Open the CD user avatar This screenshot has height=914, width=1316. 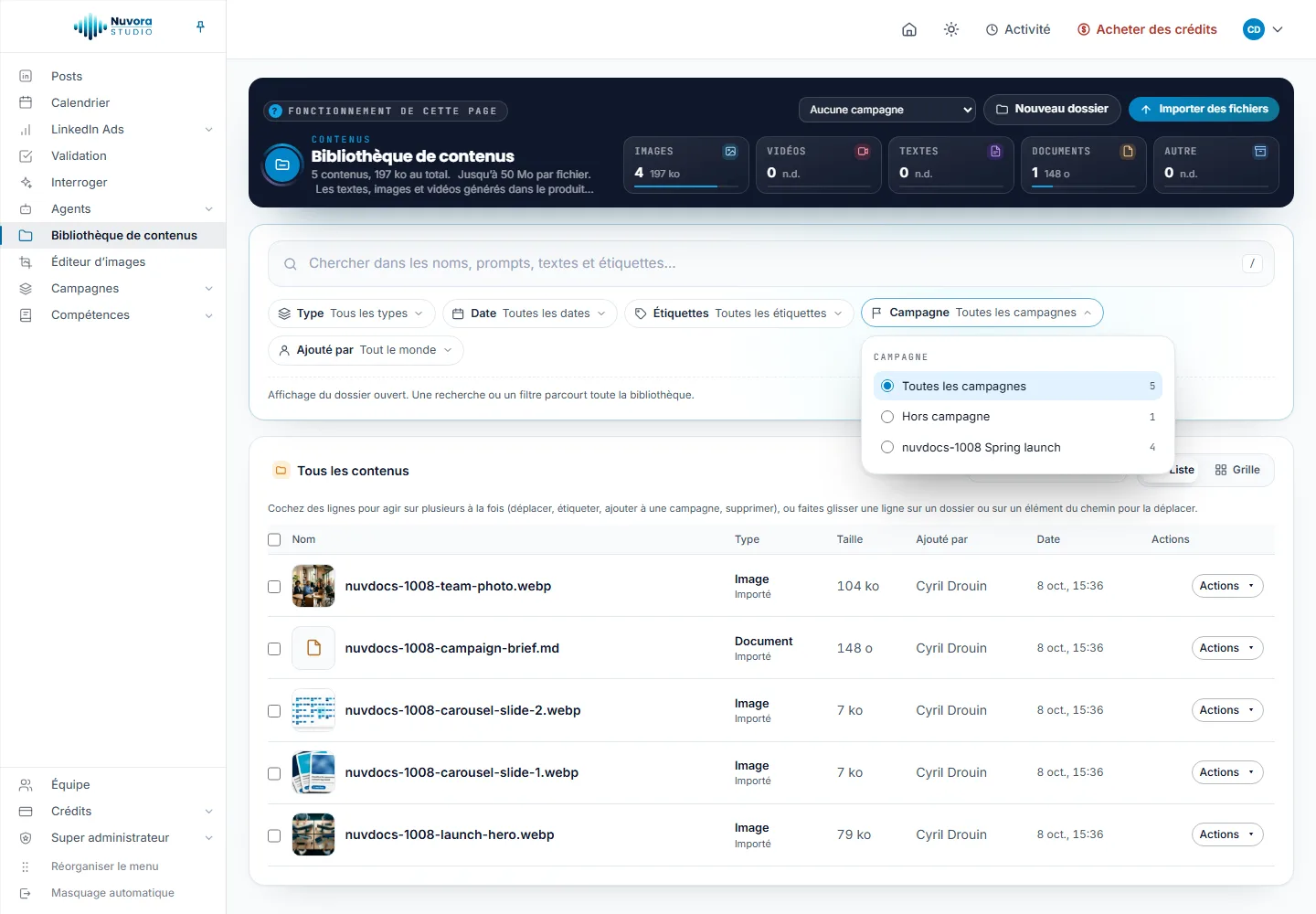pyautogui.click(x=1254, y=29)
